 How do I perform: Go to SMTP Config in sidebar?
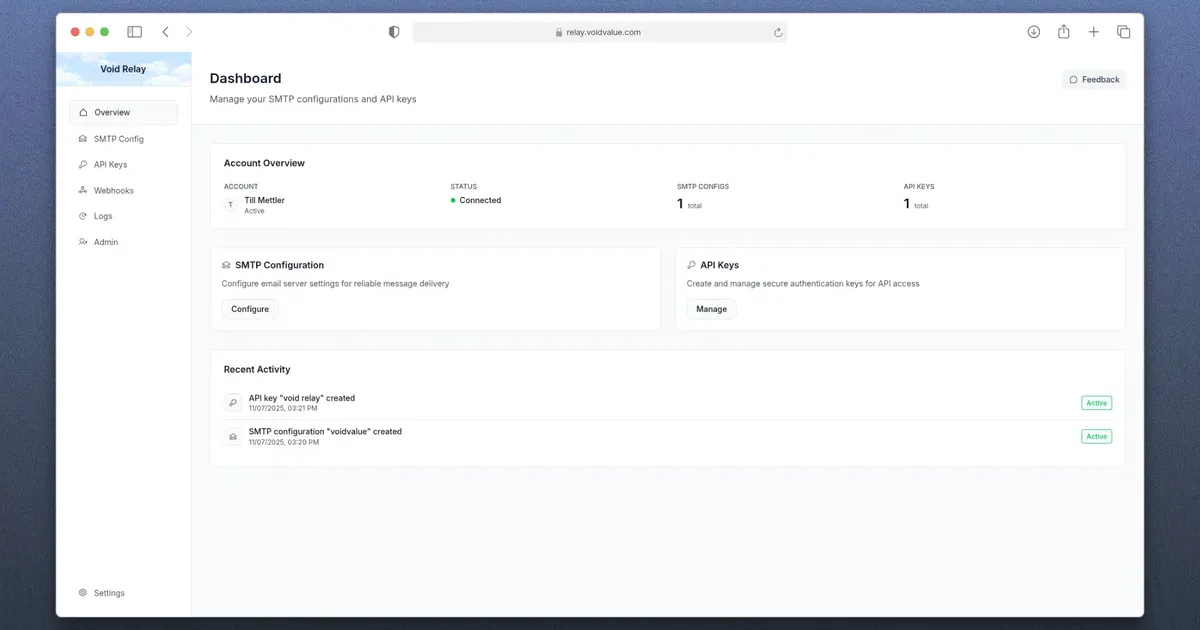click(118, 139)
